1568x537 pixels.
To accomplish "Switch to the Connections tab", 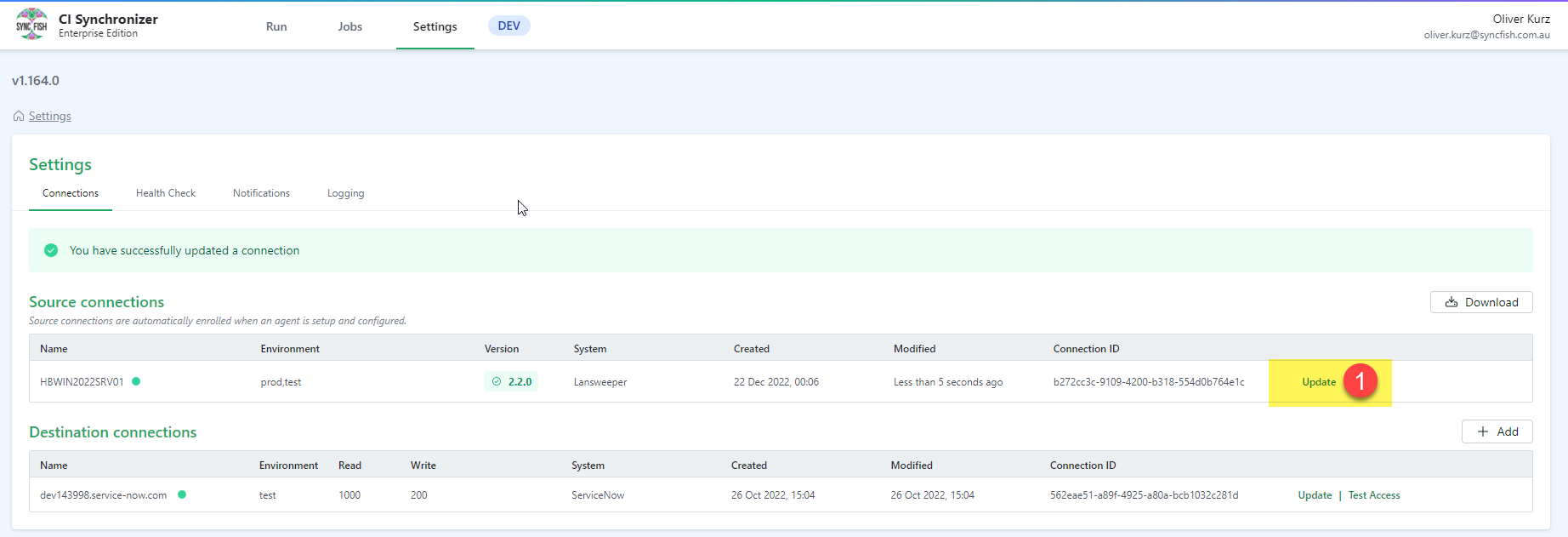I will tap(71, 193).
